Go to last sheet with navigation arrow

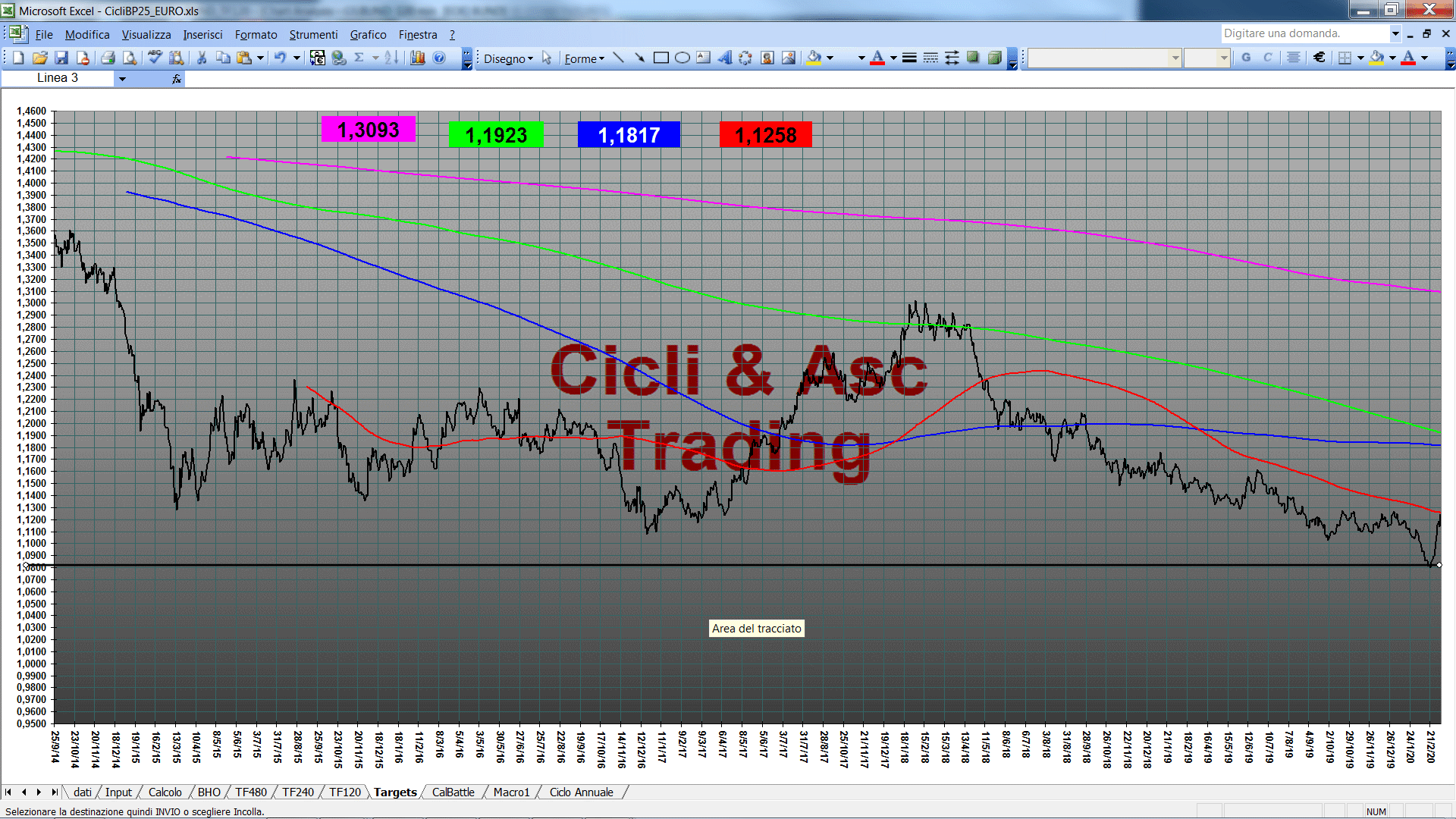coord(54,792)
